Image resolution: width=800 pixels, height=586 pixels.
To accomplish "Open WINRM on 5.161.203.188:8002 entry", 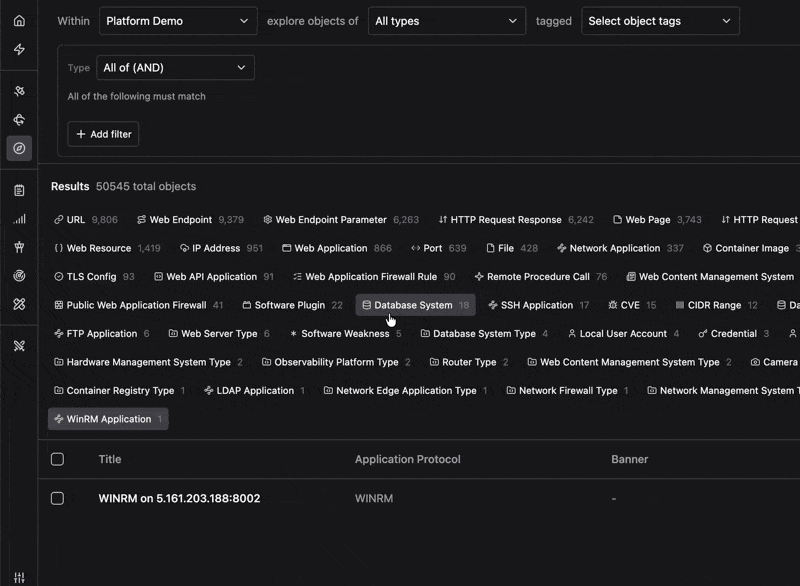I will (179, 498).
